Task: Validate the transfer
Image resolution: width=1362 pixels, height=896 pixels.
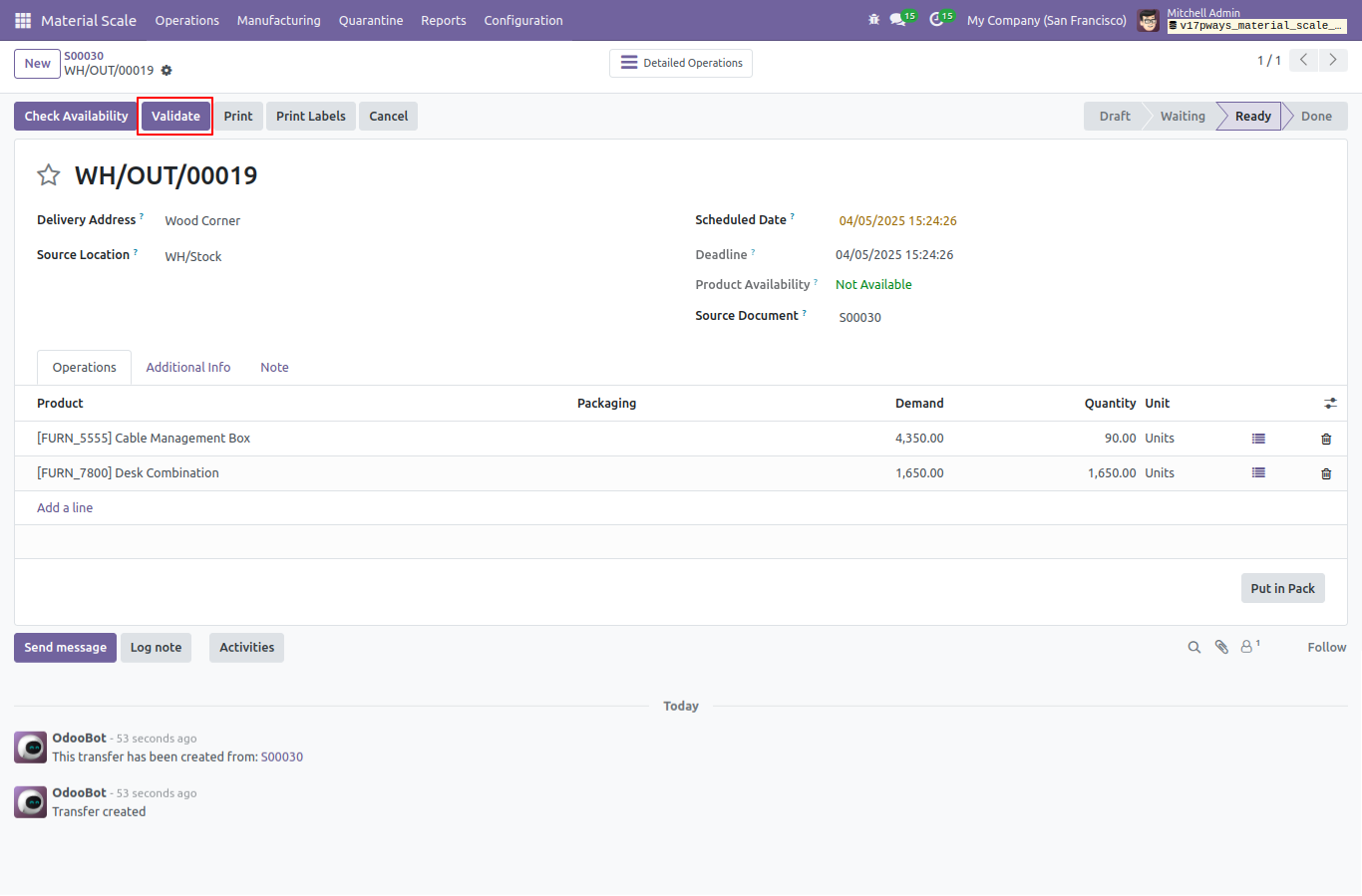Action: pos(175,116)
